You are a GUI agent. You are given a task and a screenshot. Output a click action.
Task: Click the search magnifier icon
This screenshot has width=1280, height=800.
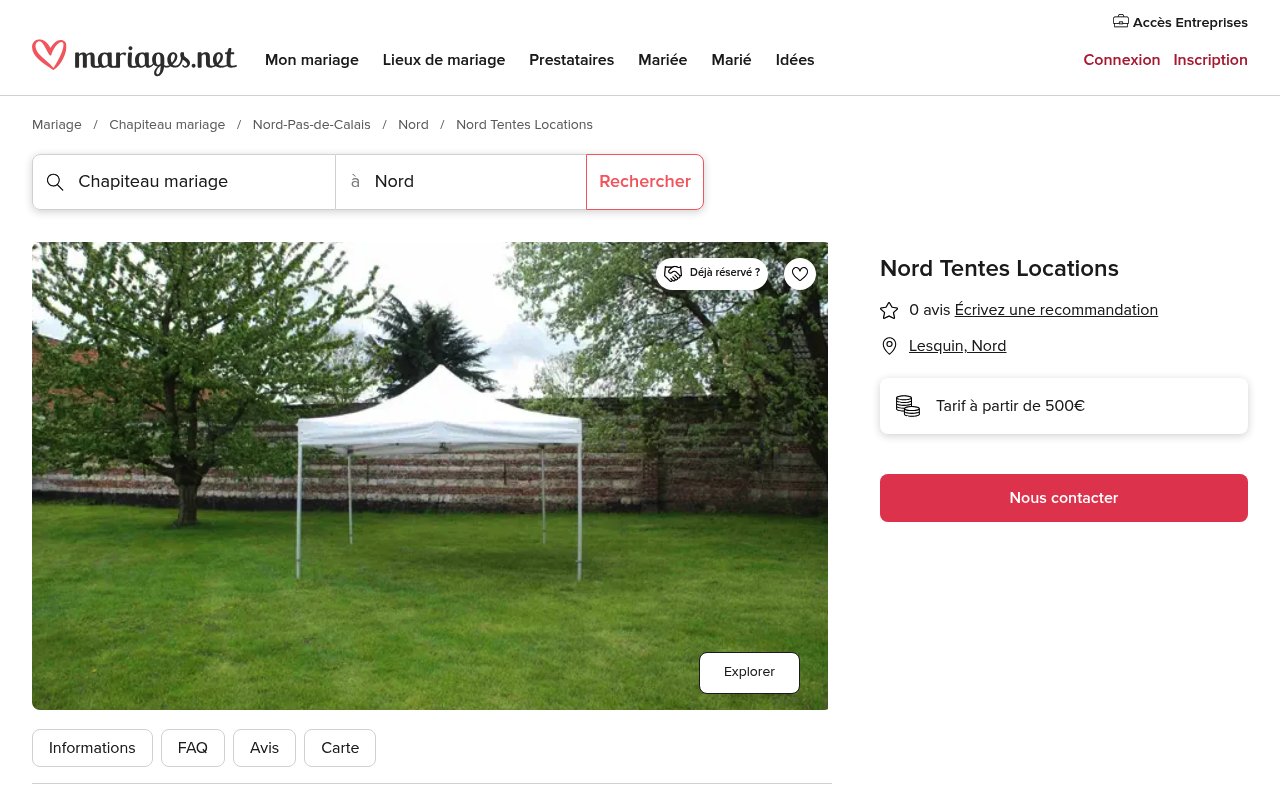coord(56,182)
